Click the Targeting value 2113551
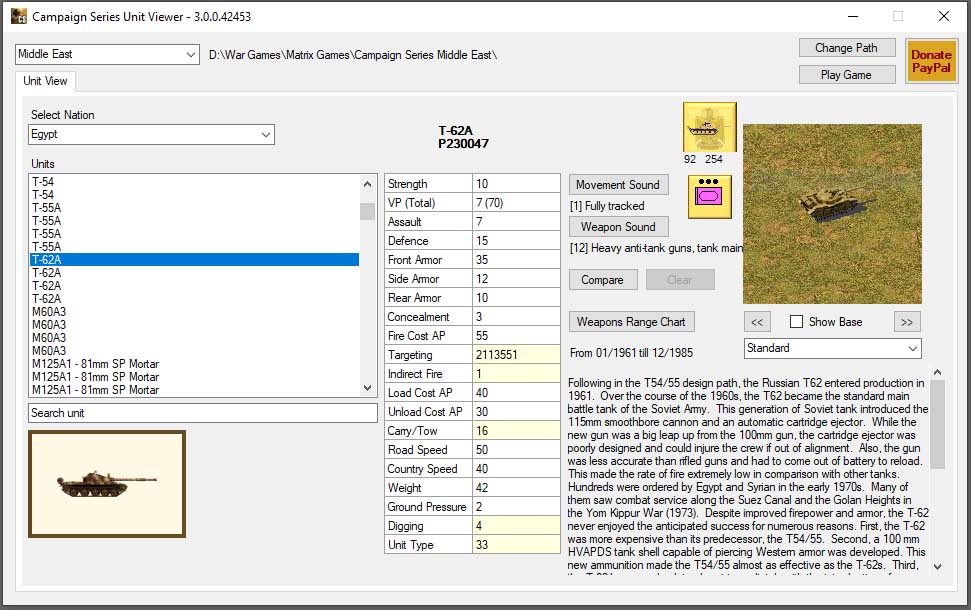 (516, 355)
